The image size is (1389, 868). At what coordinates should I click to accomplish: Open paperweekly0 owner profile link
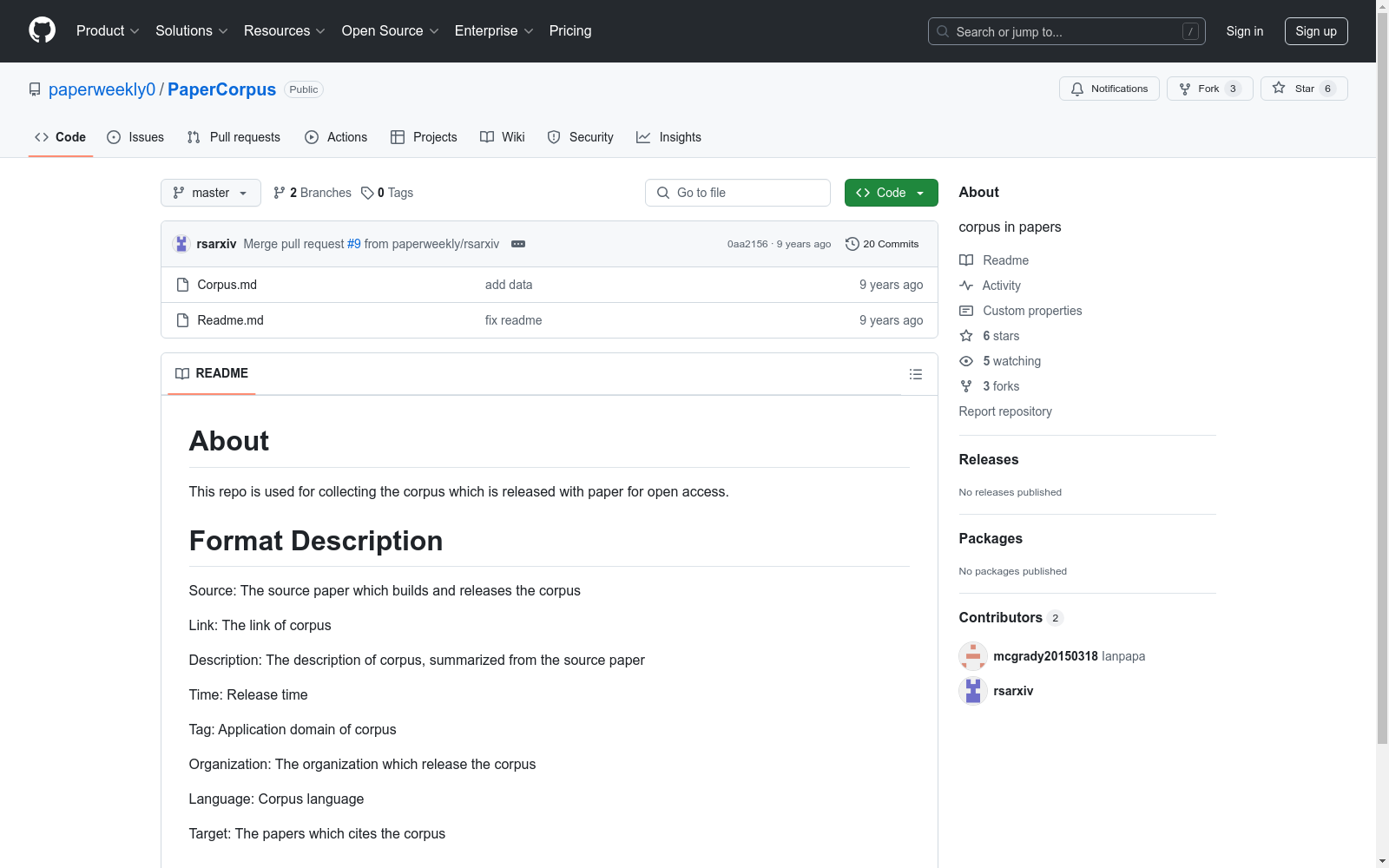click(x=102, y=89)
